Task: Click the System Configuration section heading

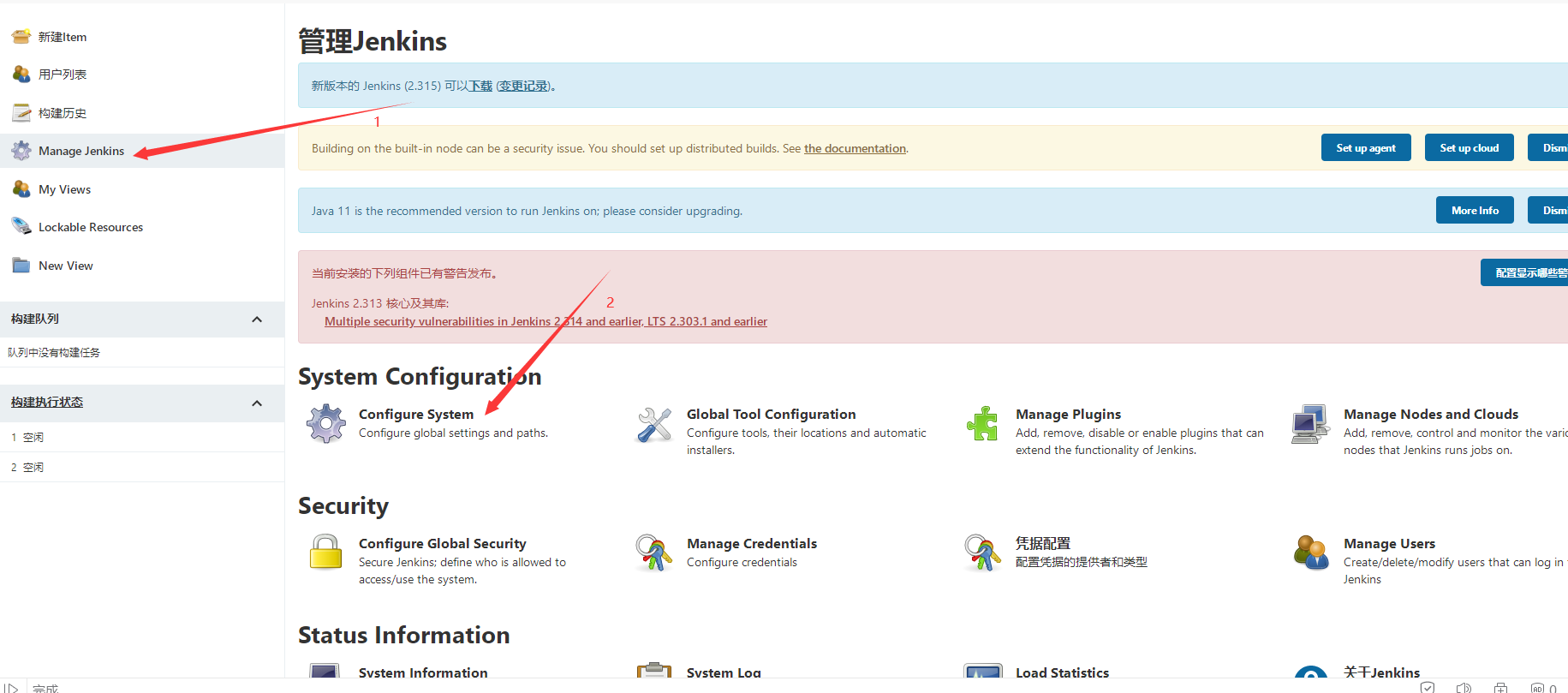Action: pyautogui.click(x=420, y=377)
